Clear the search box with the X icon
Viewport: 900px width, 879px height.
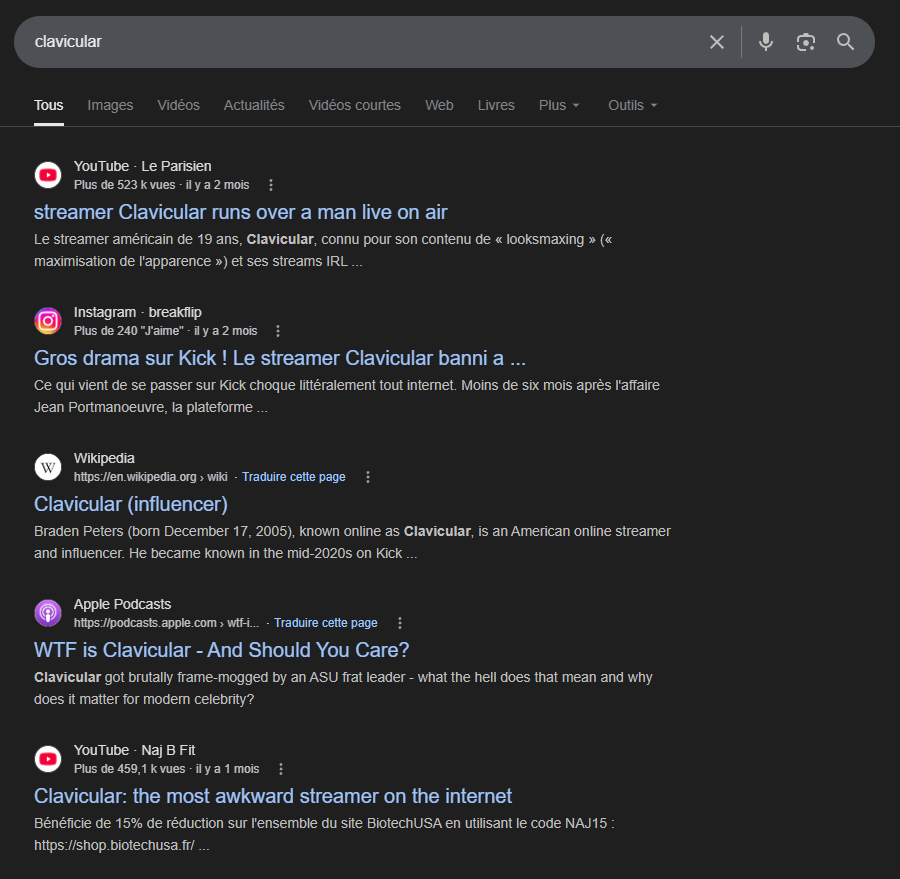pyautogui.click(x=717, y=42)
